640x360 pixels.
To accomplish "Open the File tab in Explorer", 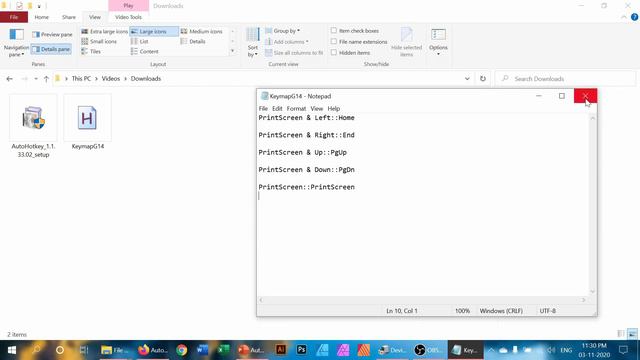I will (x=14, y=17).
